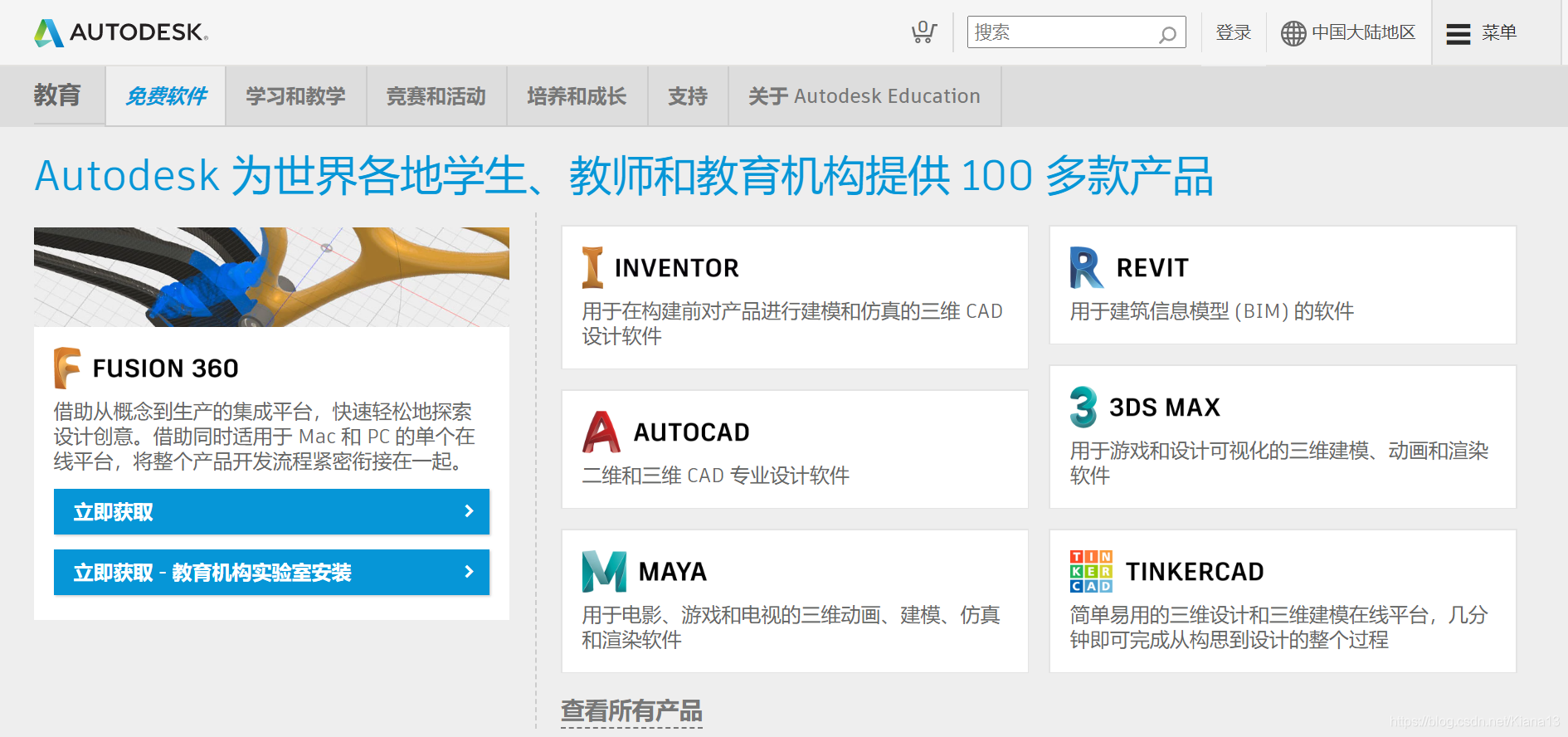
Task: Open the 菜单 menu label
Action: 1499,32
